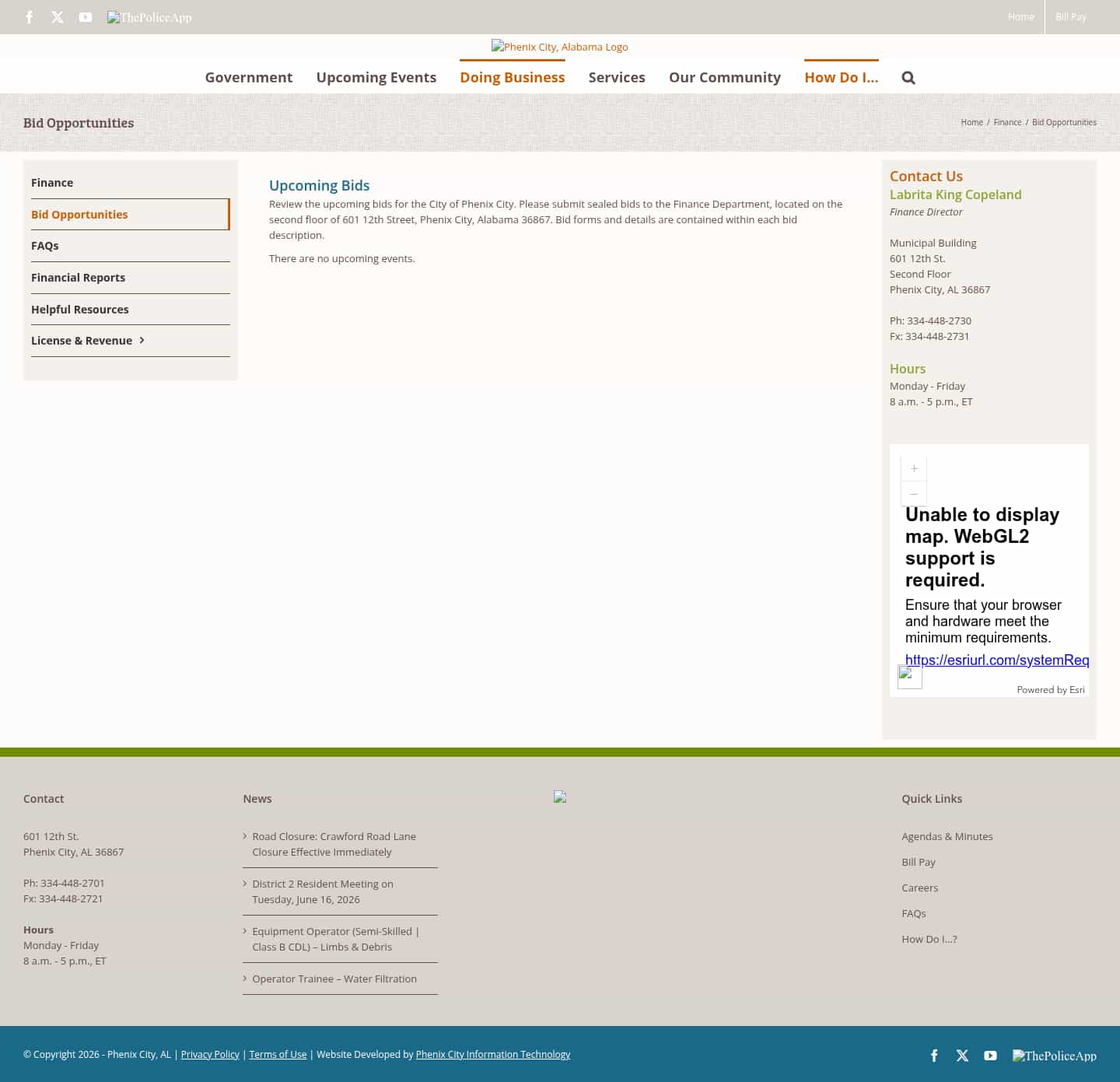Open the Terms of Use link

coord(278,1055)
